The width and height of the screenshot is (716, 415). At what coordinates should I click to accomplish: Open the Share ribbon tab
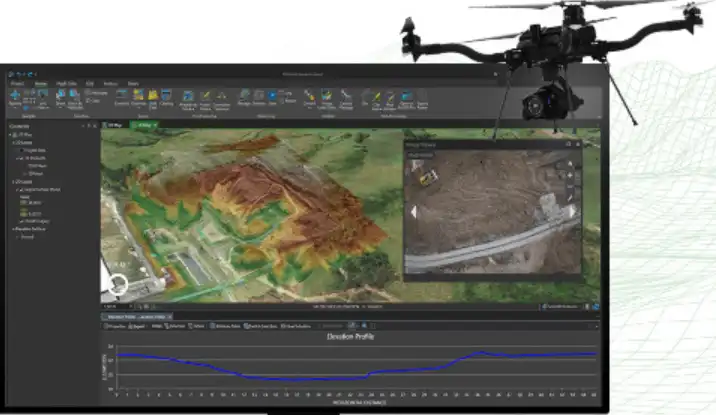(x=133, y=84)
